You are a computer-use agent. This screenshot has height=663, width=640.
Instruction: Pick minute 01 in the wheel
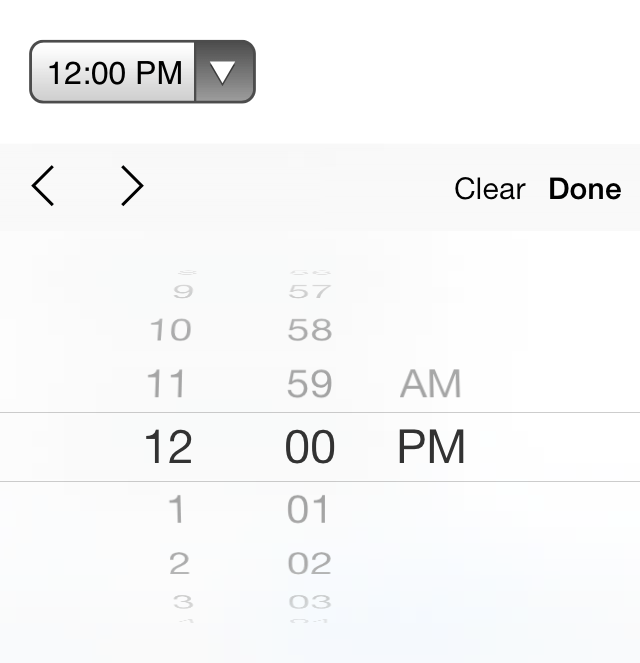coord(307,509)
